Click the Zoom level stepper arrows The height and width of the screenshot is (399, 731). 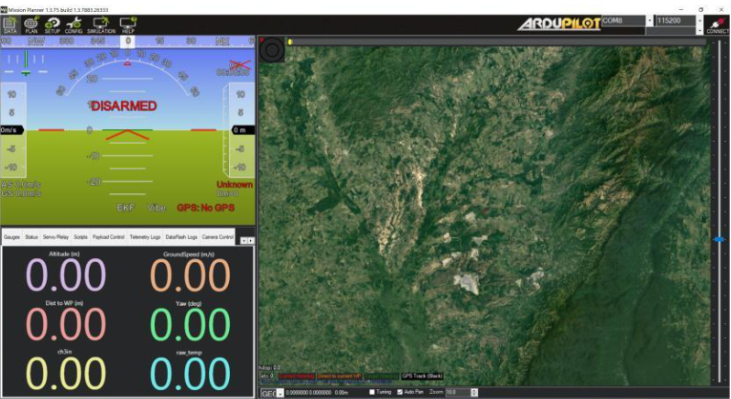(474, 392)
